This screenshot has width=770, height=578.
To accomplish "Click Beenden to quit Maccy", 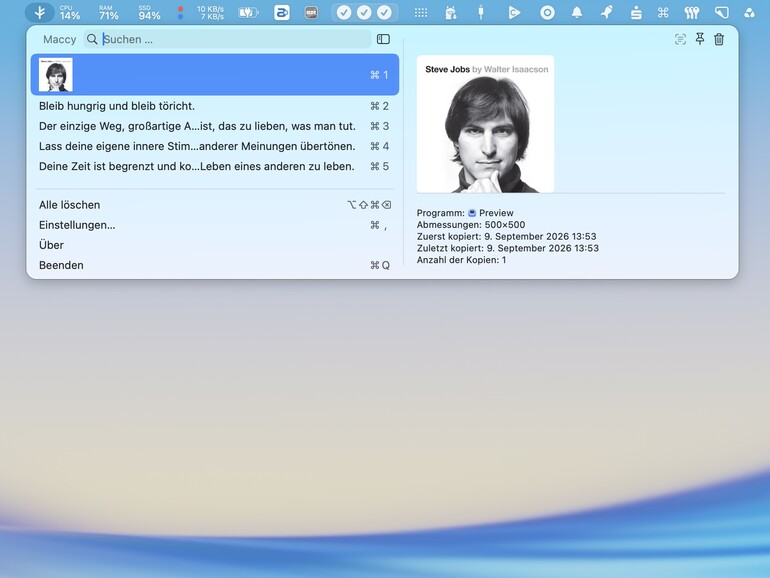I will coord(215,265).
